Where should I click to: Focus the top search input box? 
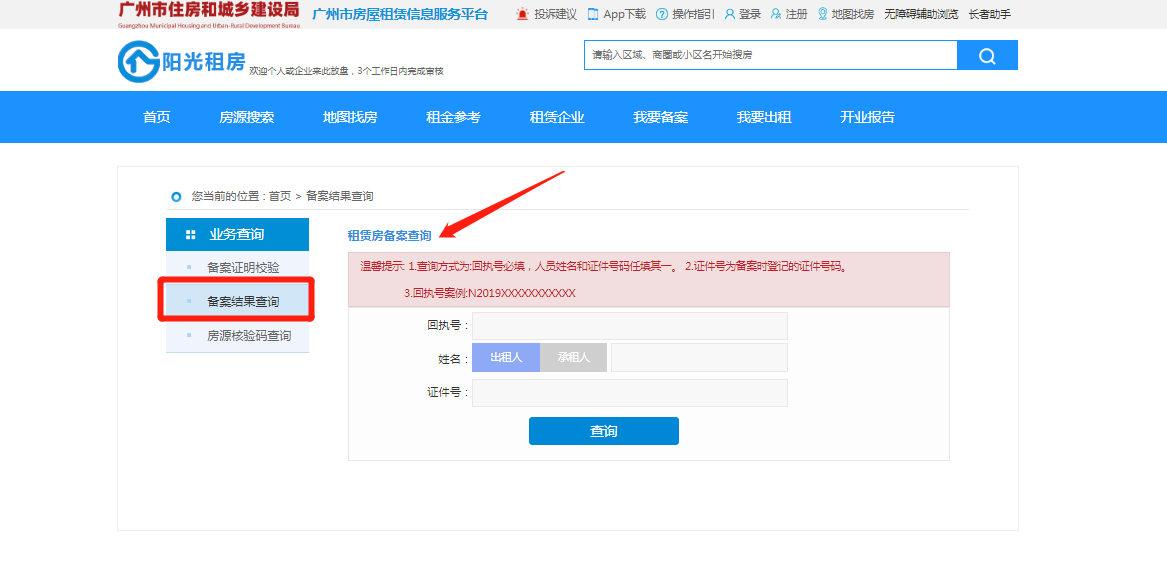[x=770, y=55]
